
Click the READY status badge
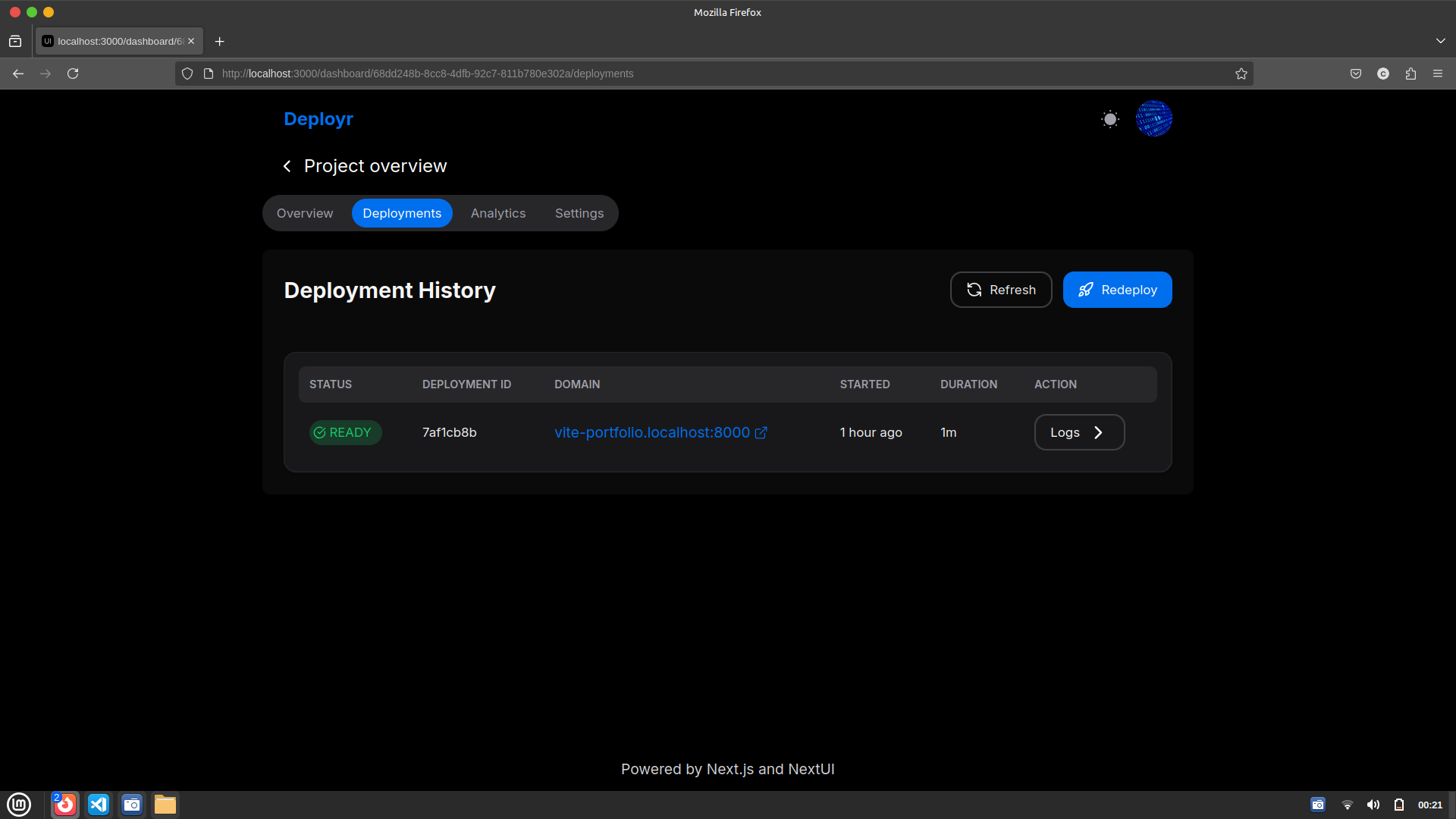pyautogui.click(x=345, y=432)
